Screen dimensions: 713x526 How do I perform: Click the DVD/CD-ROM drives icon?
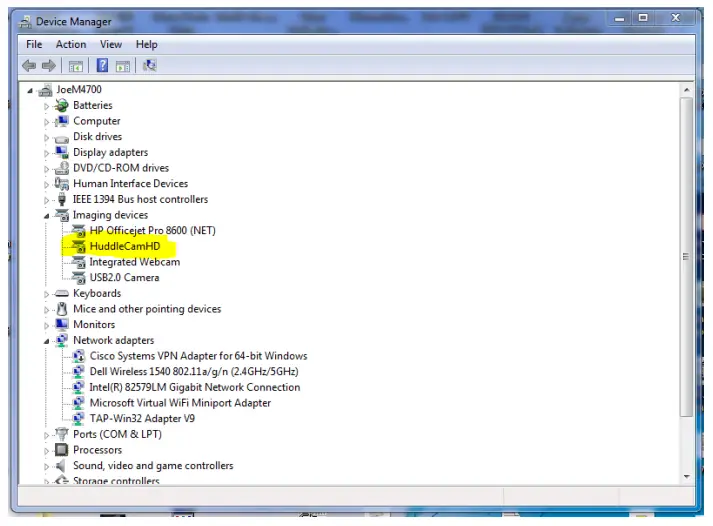point(61,168)
